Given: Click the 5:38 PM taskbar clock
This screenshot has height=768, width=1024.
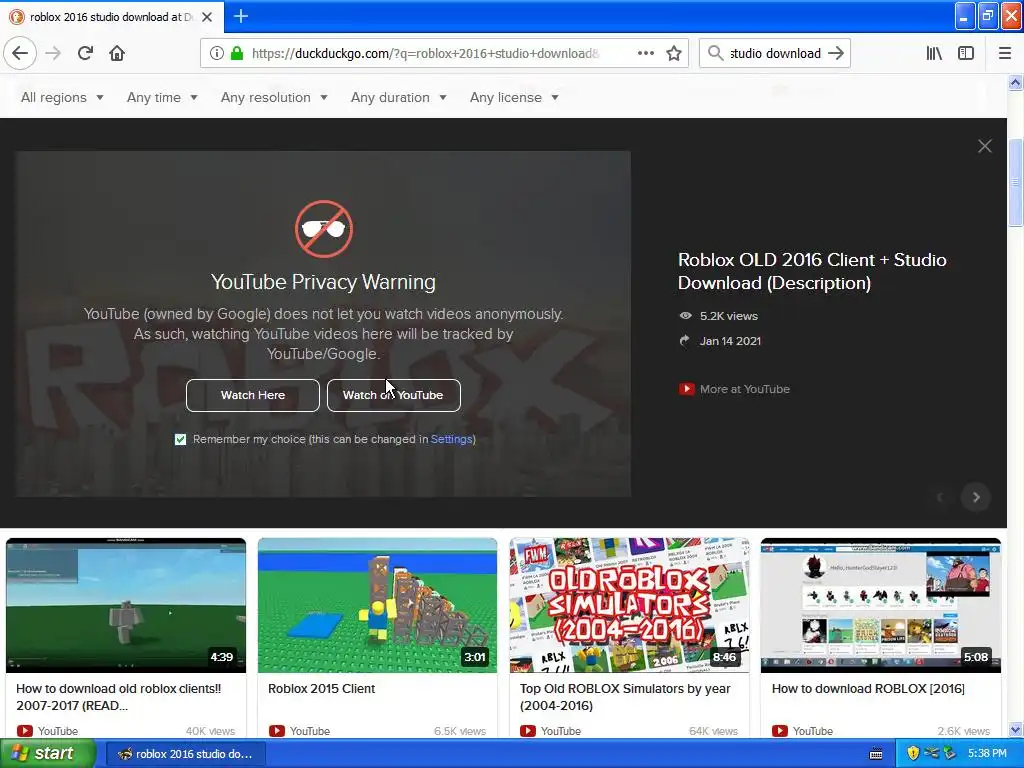Looking at the screenshot, I should 987,754.
